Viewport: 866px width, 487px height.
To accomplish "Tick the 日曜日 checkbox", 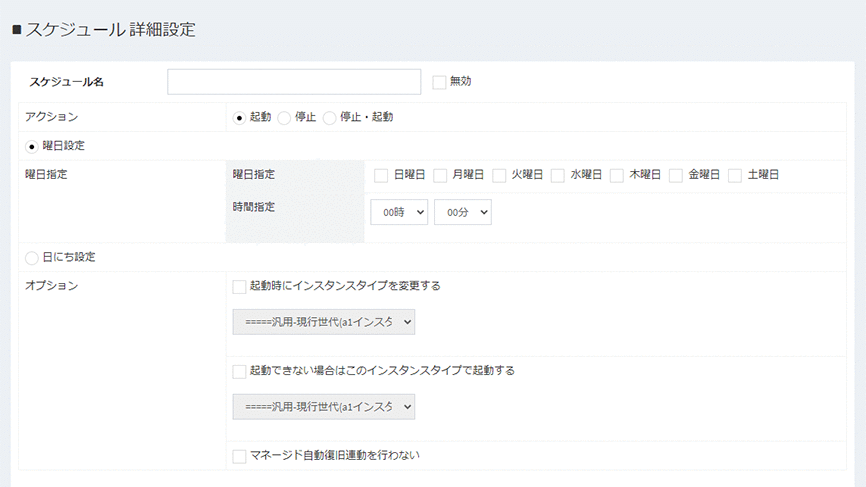I will click(x=381, y=176).
